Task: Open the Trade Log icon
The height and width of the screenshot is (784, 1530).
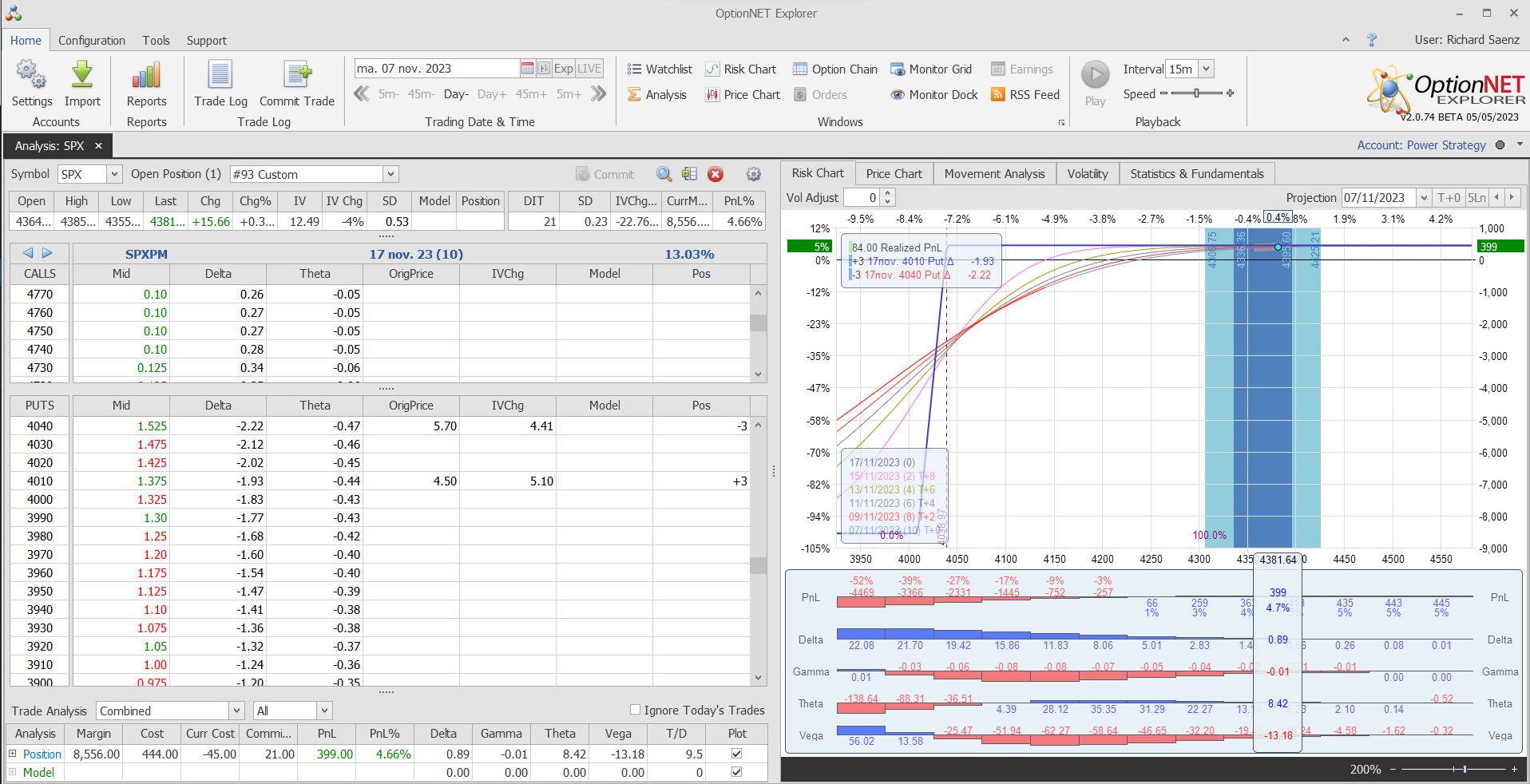Action: point(220,76)
